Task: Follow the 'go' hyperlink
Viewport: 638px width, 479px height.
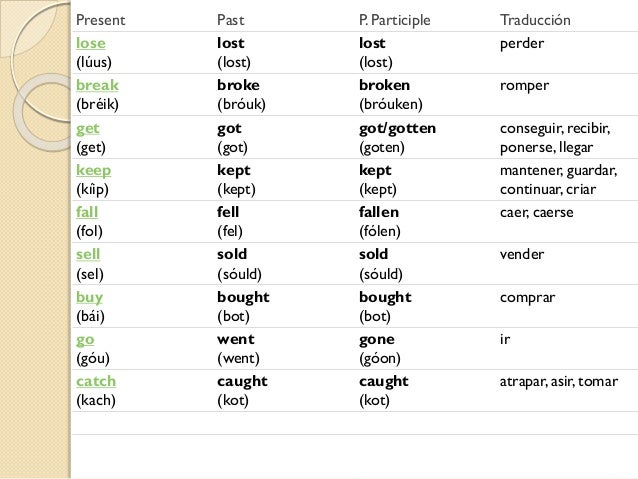Action: pyautogui.click(x=85, y=339)
